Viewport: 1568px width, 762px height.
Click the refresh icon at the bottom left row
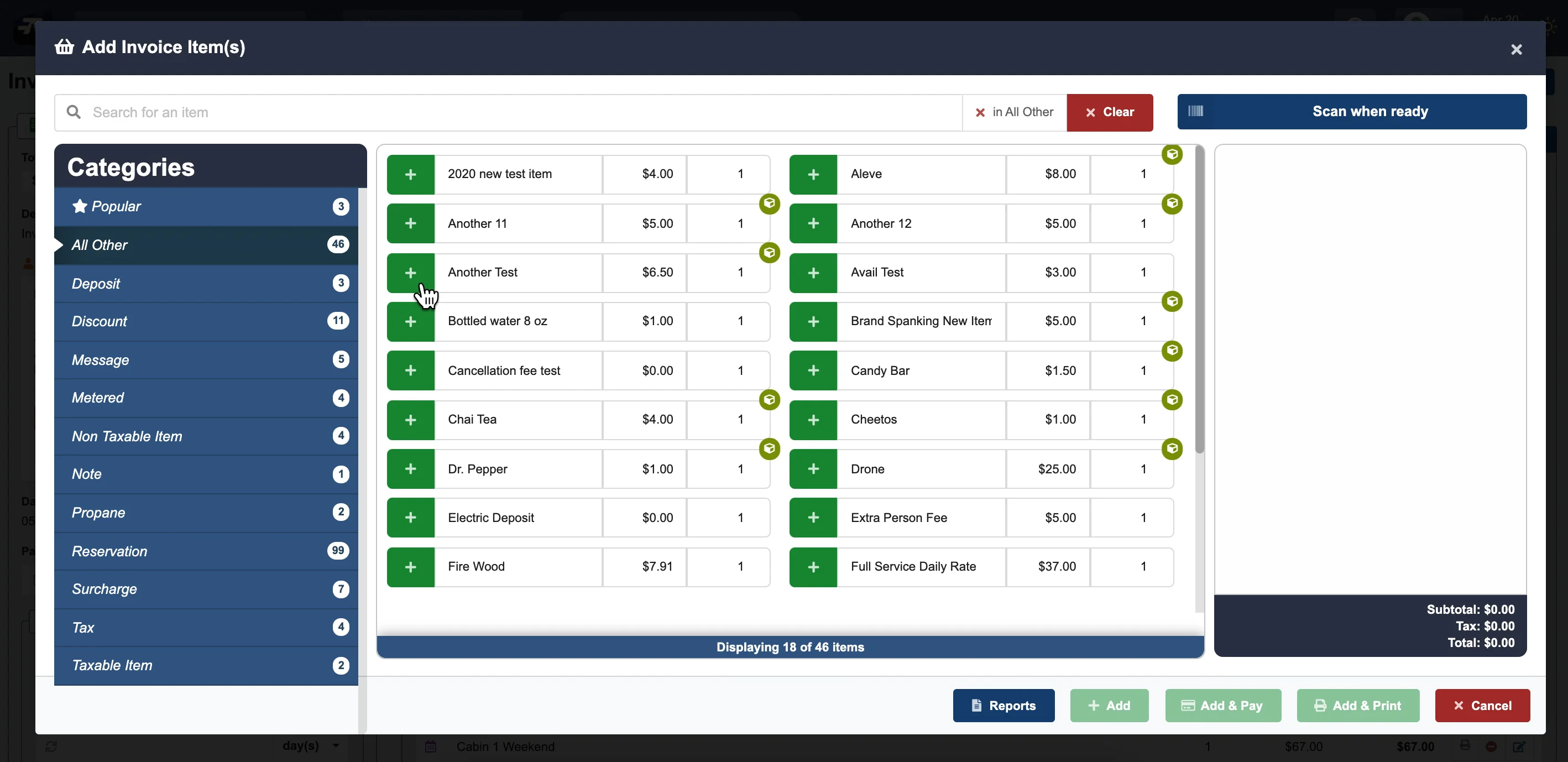click(x=52, y=747)
